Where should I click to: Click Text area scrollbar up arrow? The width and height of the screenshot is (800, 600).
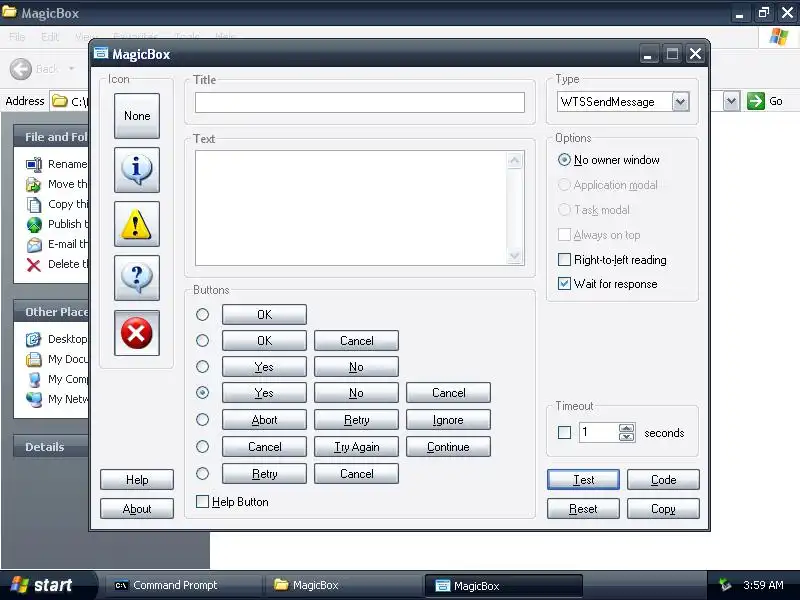coord(515,161)
